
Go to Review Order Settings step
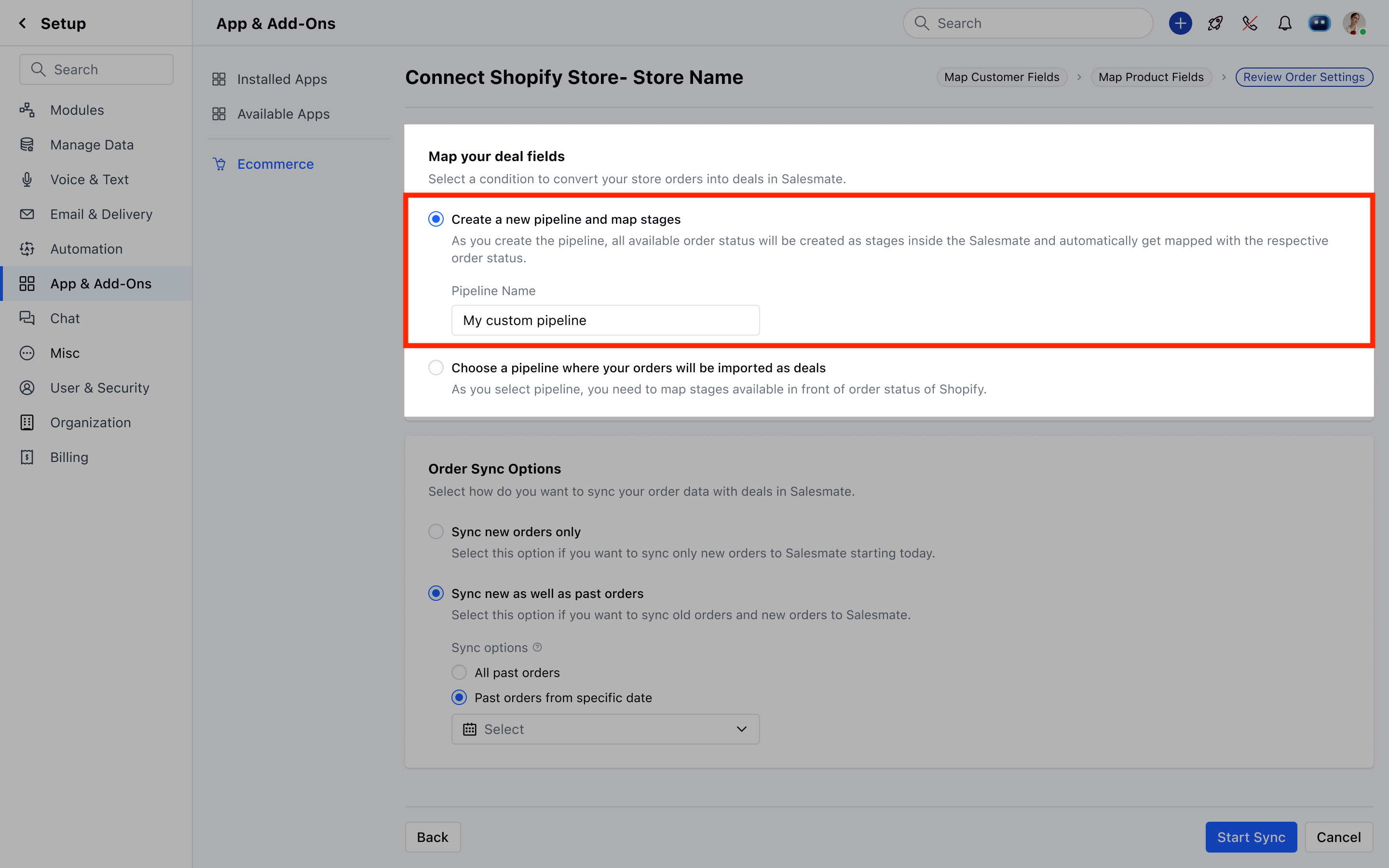pos(1304,77)
